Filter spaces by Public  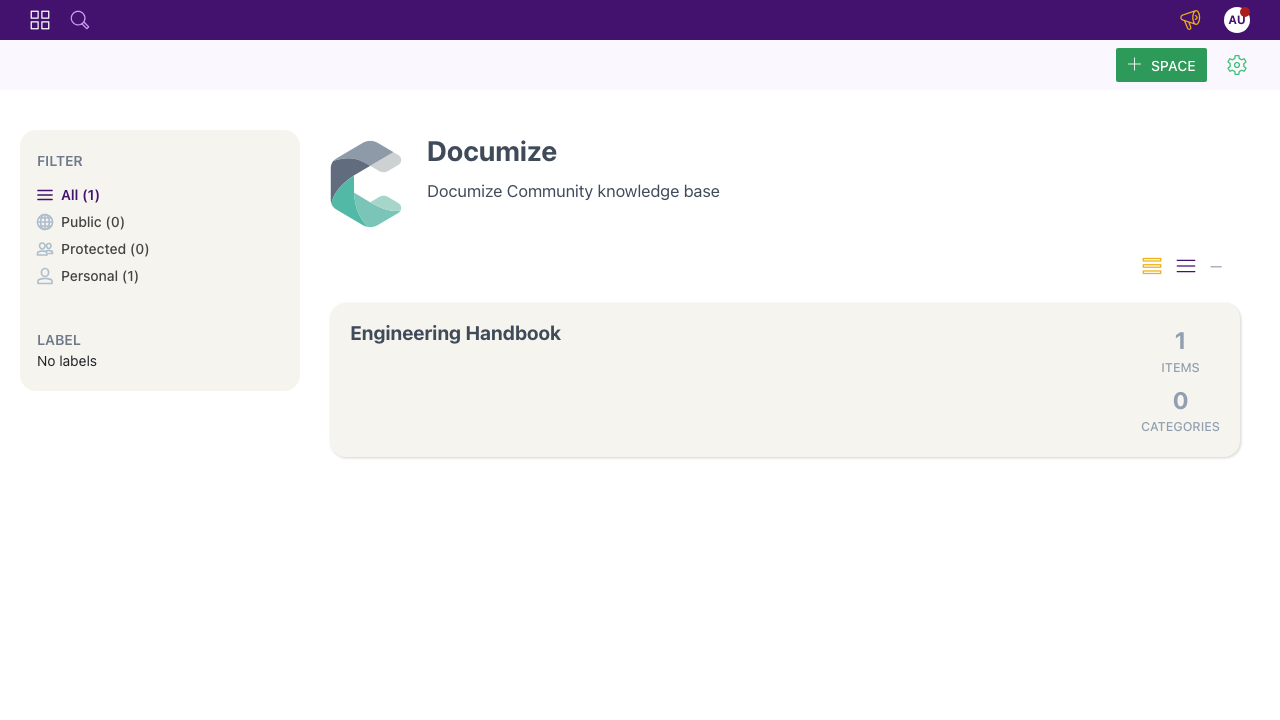[x=81, y=222]
